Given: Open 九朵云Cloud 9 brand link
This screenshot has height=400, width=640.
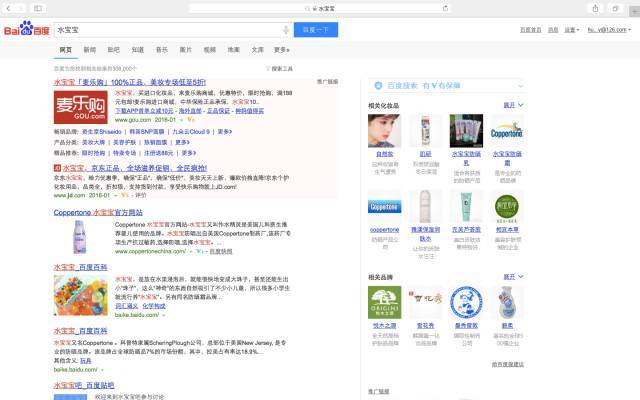Looking at the screenshot, I should pos(191,132).
